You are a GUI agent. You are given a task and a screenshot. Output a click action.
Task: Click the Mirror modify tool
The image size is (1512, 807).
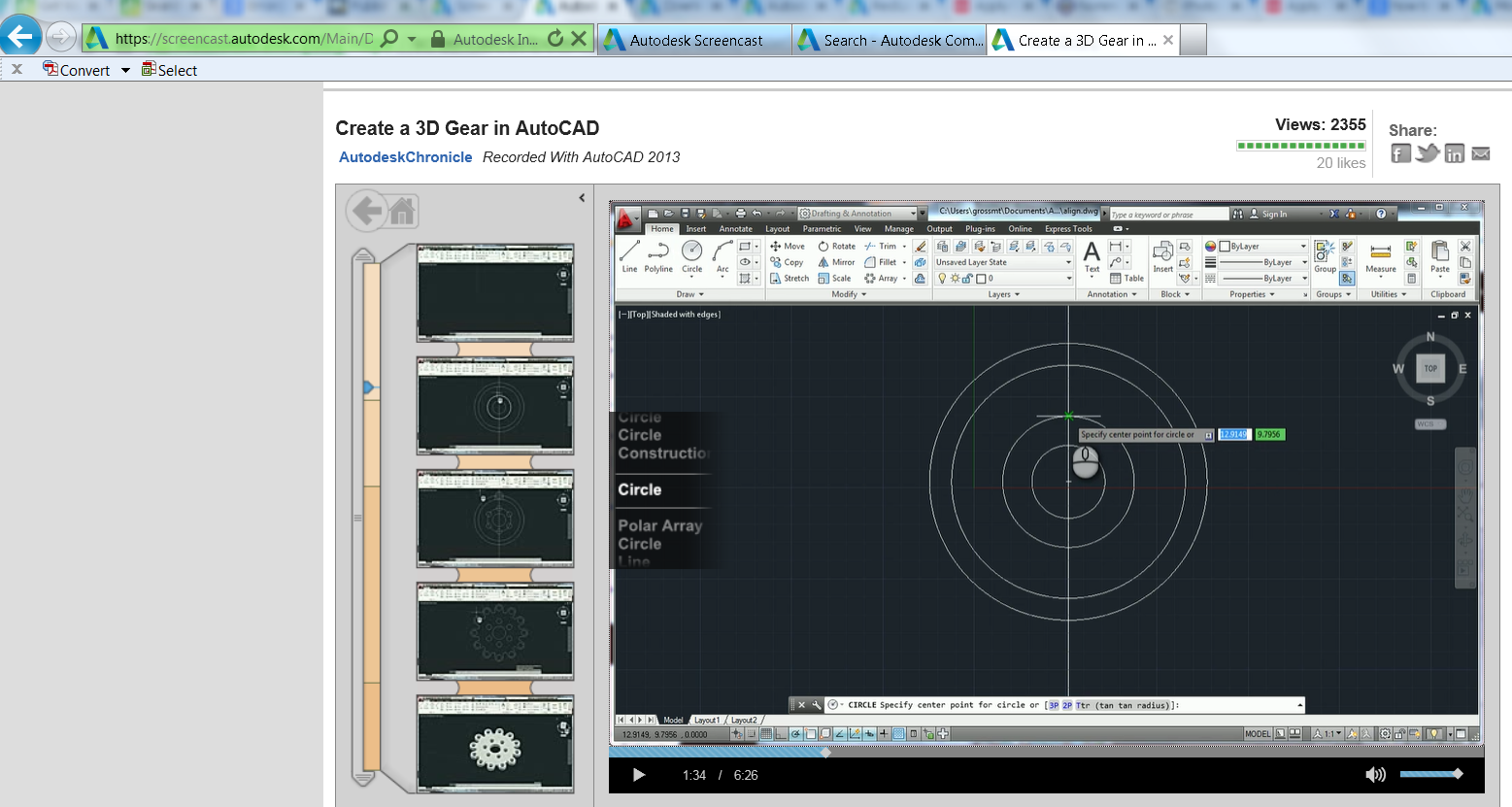point(836,261)
